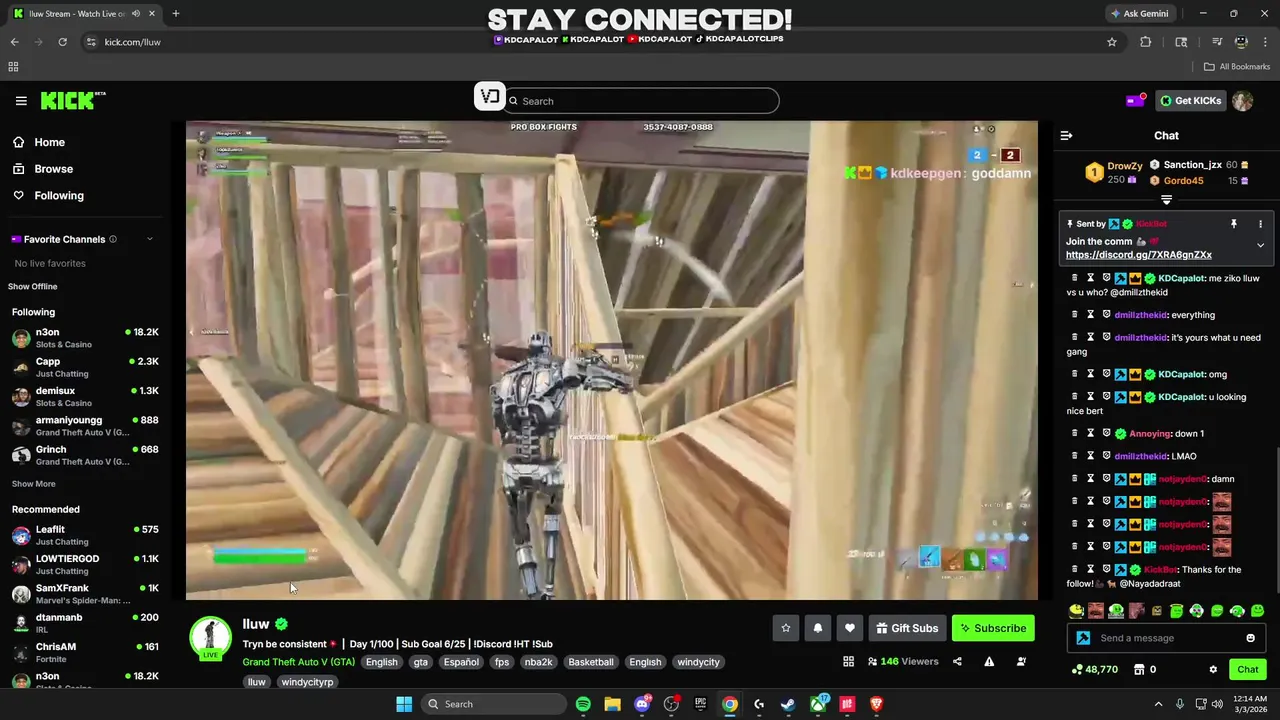Click the theatre layout grid icon

848,661
